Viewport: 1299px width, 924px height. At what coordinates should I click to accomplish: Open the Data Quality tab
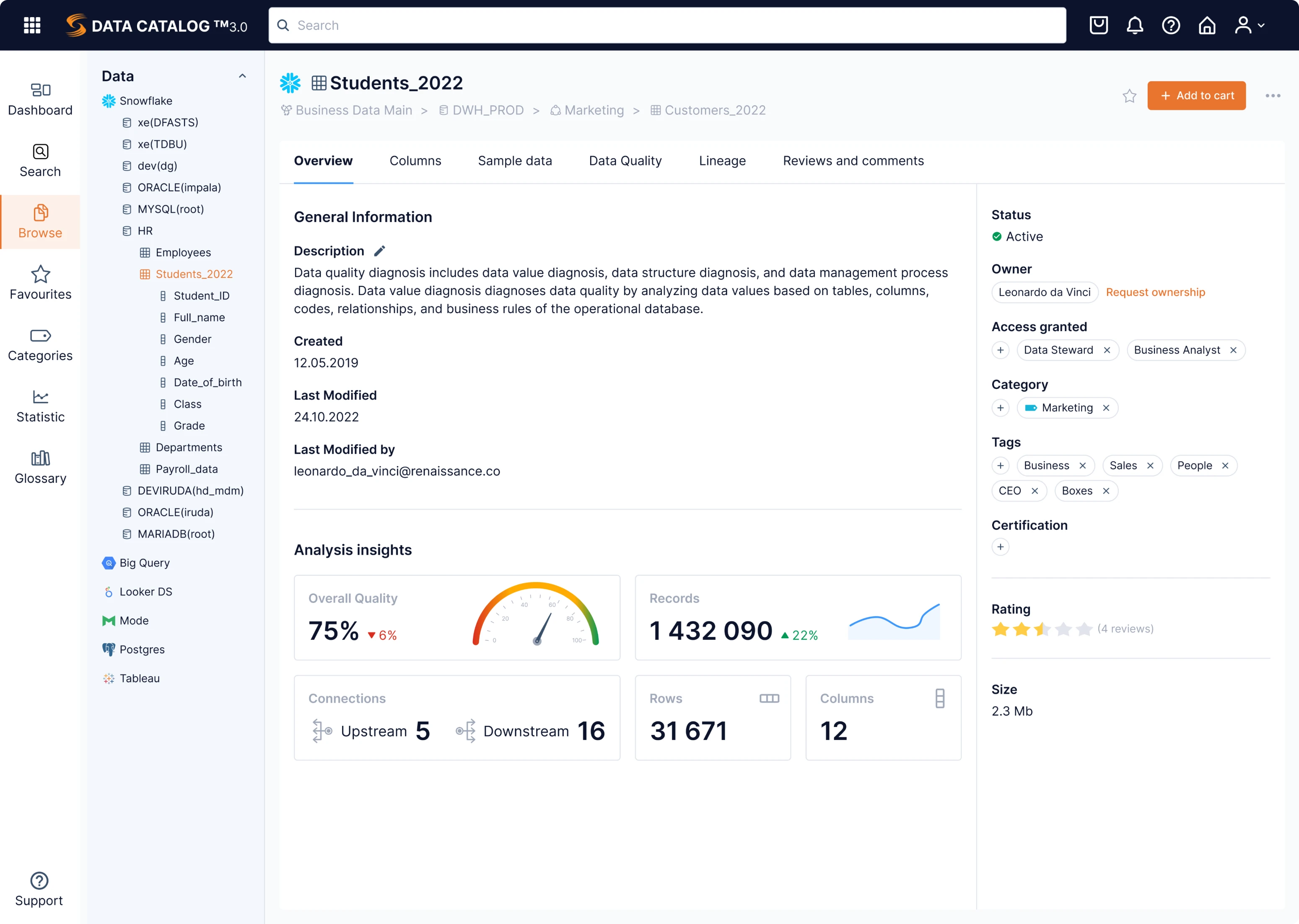point(625,160)
